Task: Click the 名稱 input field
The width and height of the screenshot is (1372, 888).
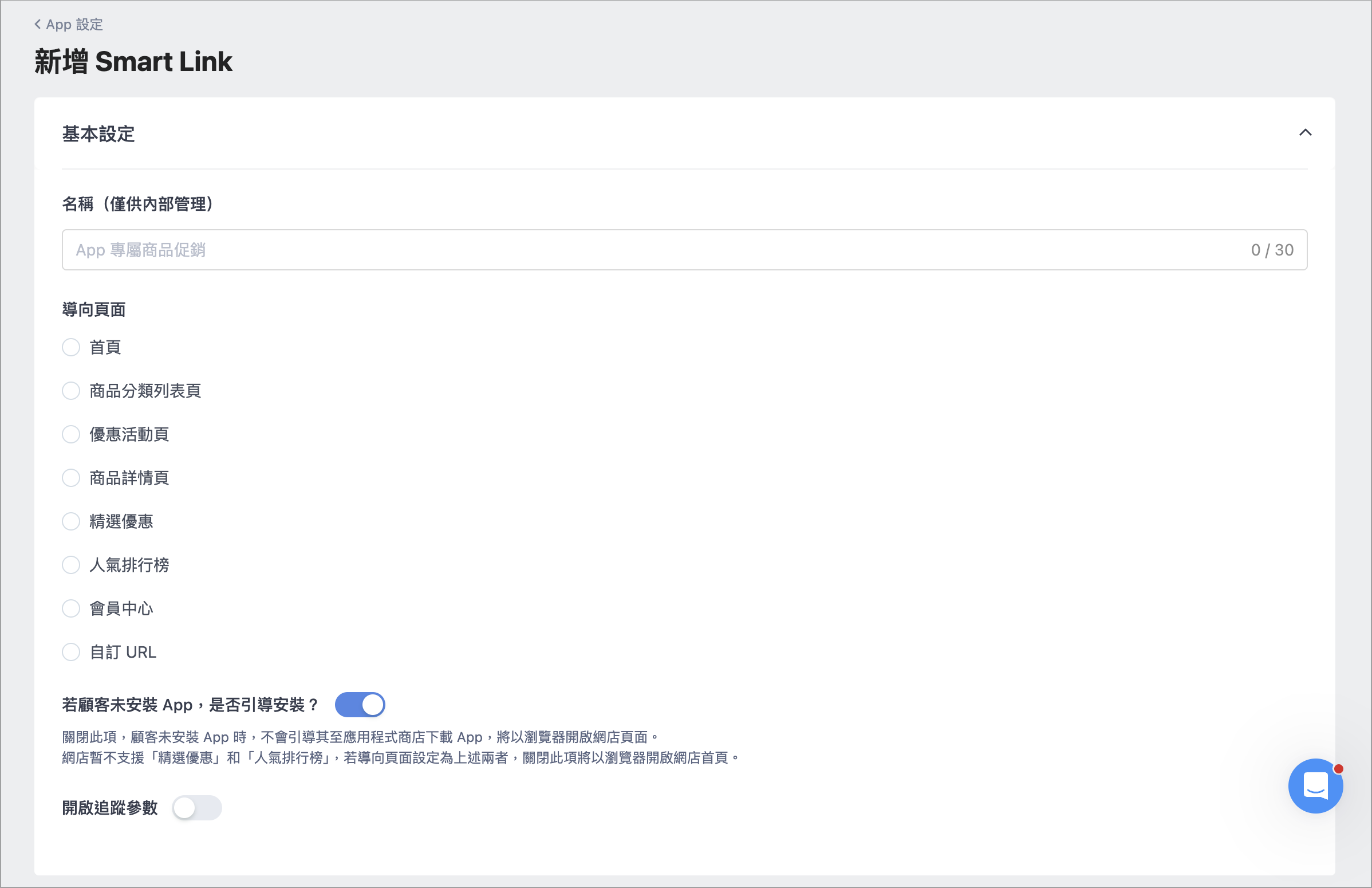Action: click(684, 250)
